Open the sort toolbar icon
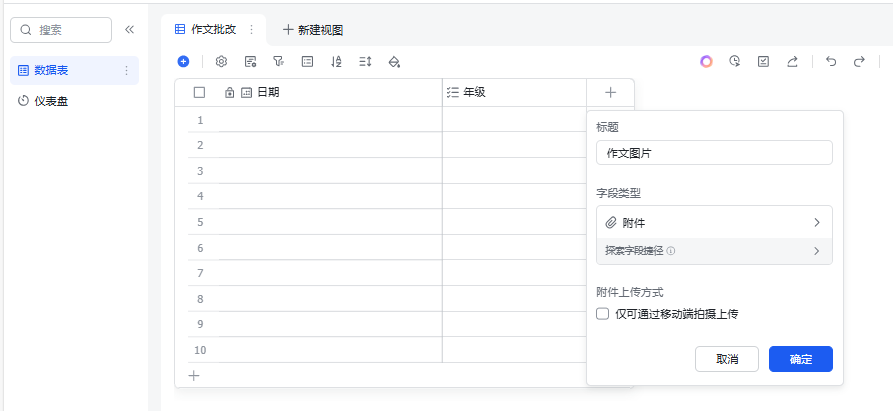This screenshot has height=411, width=893. tap(336, 61)
